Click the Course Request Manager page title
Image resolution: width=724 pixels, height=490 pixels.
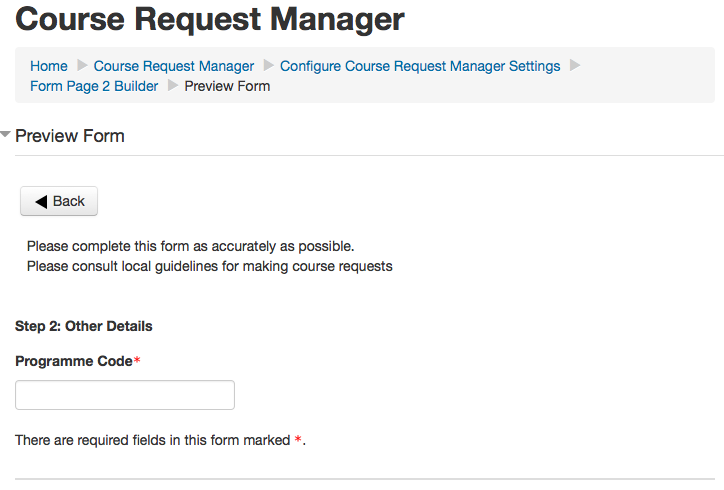coord(210,18)
